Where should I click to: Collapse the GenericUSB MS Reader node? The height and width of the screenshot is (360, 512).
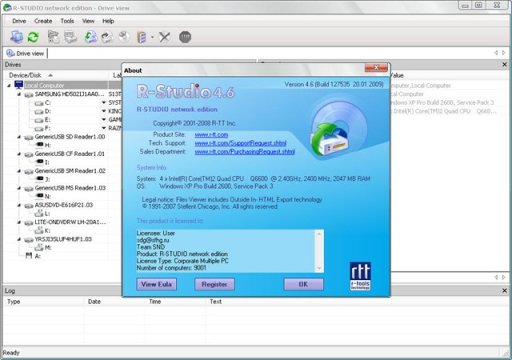pyautogui.click(x=19, y=188)
